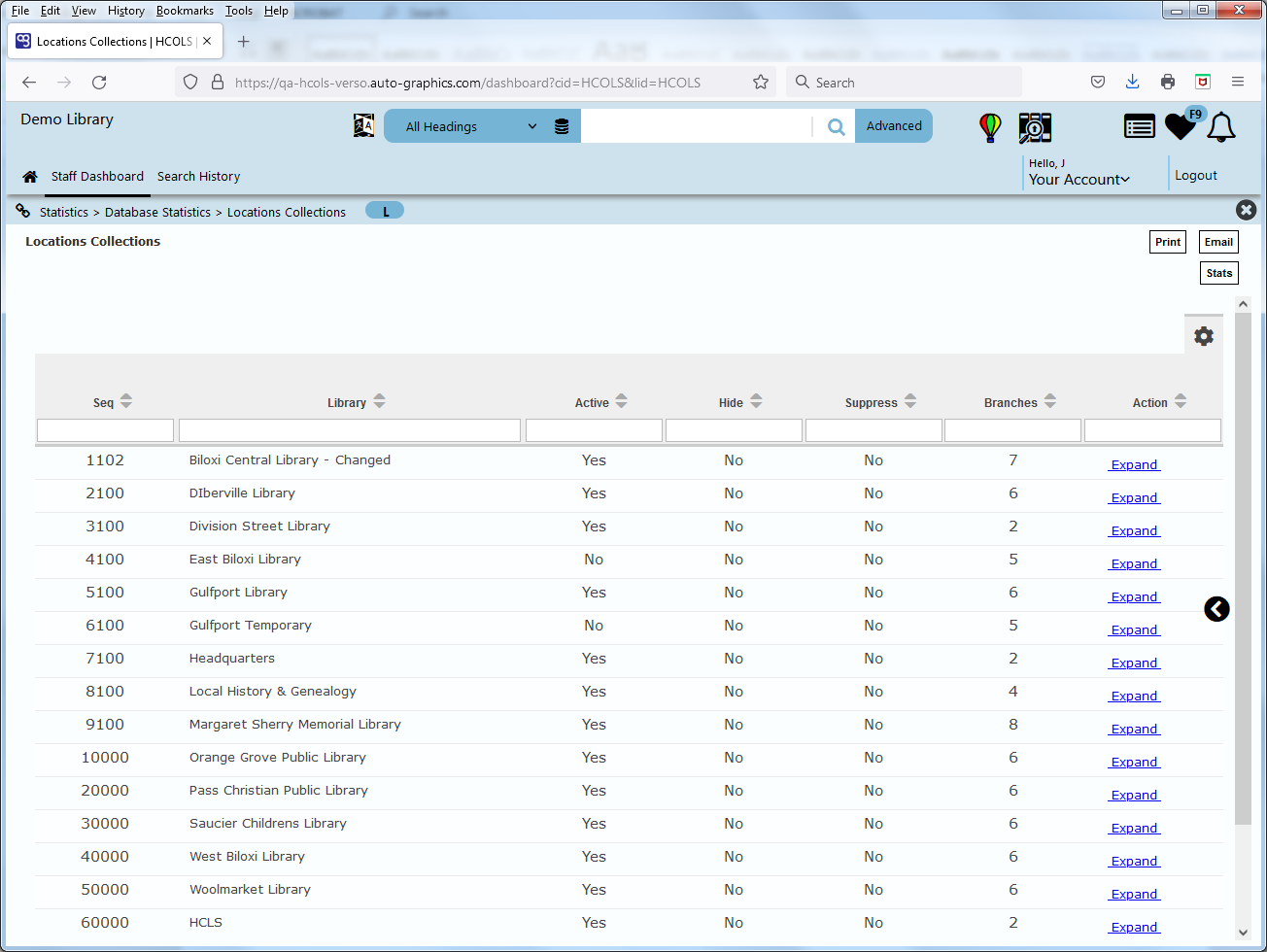Viewport: 1267px width, 952px height.
Task: Sort table by Seq column
Action: point(126,401)
